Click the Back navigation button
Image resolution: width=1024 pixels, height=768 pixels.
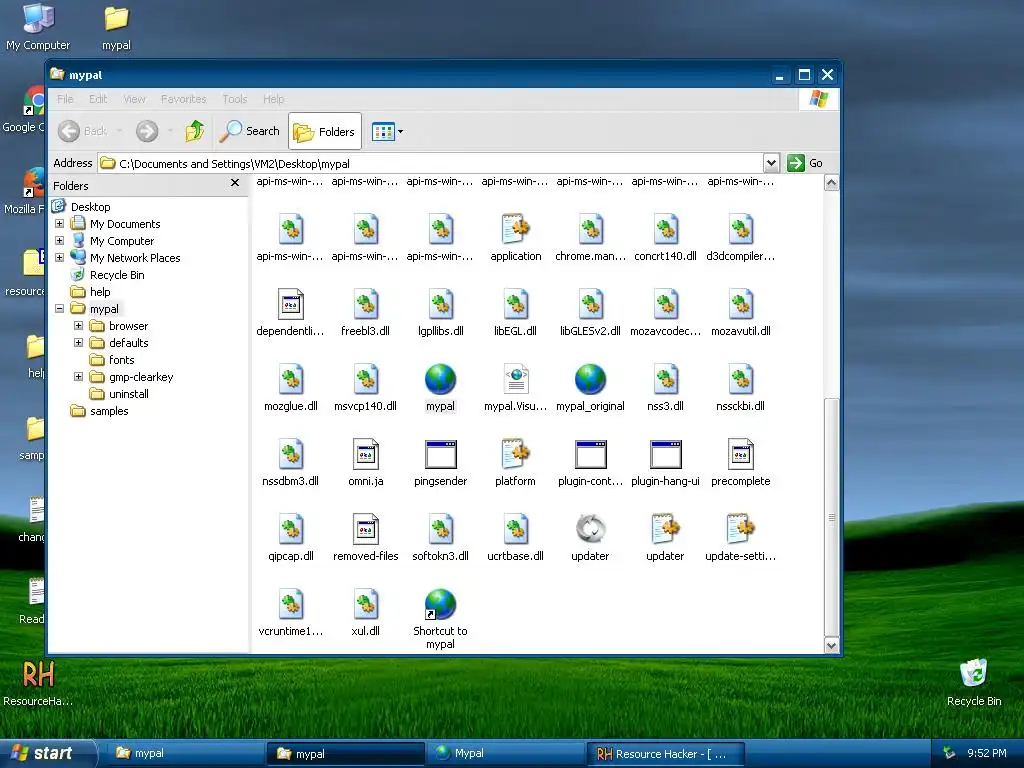pyautogui.click(x=82, y=131)
